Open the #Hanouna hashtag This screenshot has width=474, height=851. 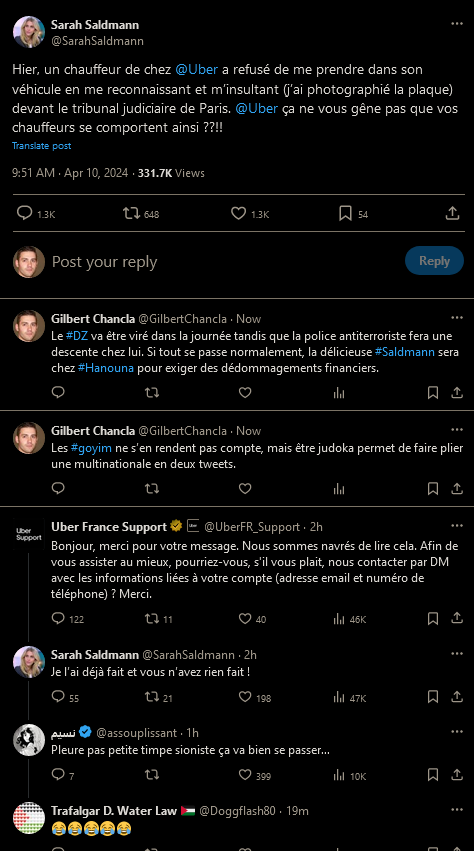point(106,368)
